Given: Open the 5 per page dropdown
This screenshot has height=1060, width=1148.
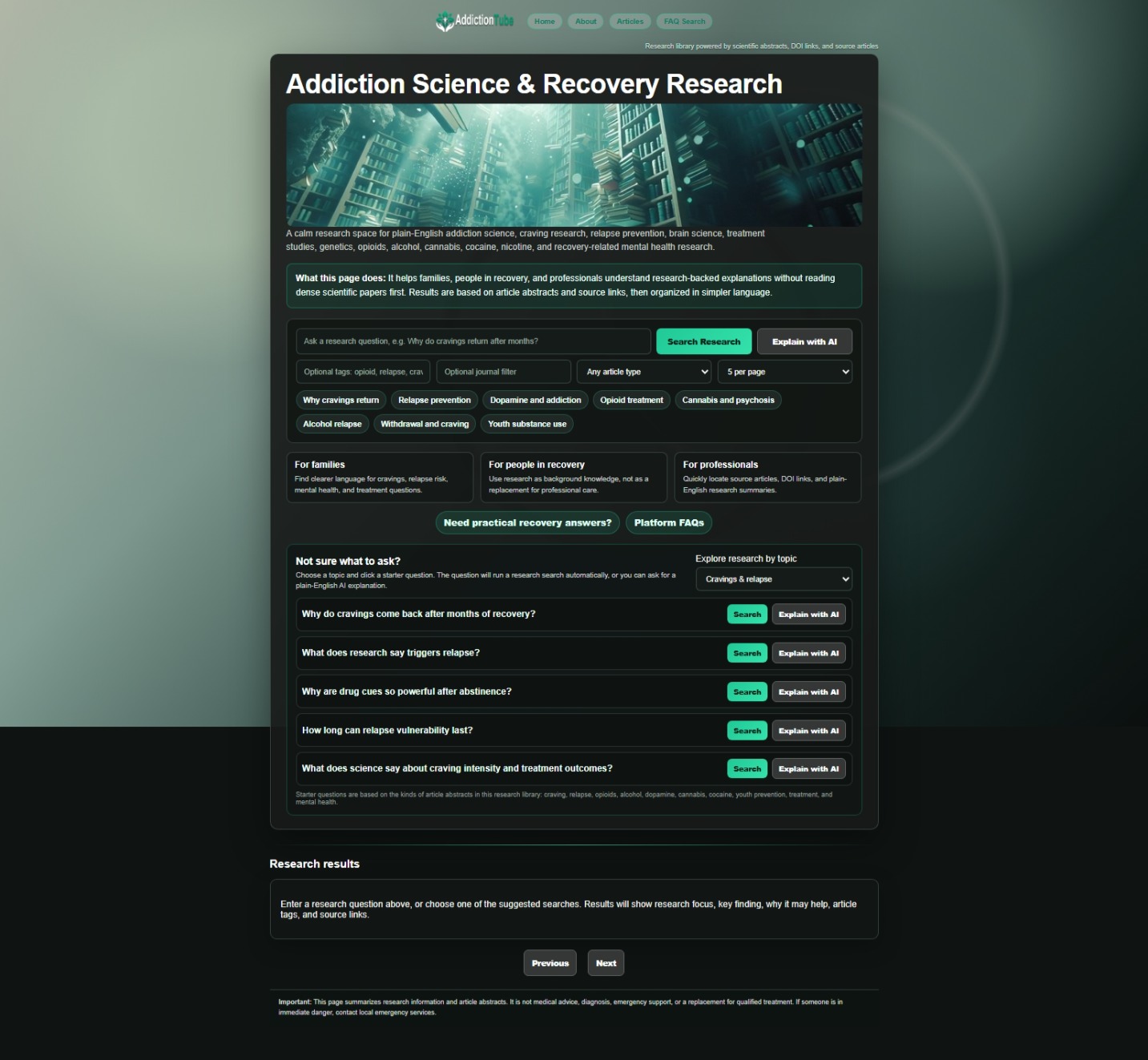Looking at the screenshot, I should (x=784, y=372).
